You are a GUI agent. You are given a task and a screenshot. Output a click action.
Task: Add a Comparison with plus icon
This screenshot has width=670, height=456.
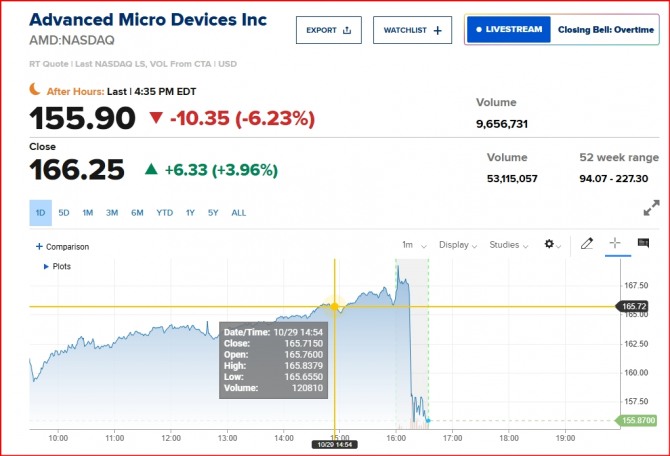63,246
